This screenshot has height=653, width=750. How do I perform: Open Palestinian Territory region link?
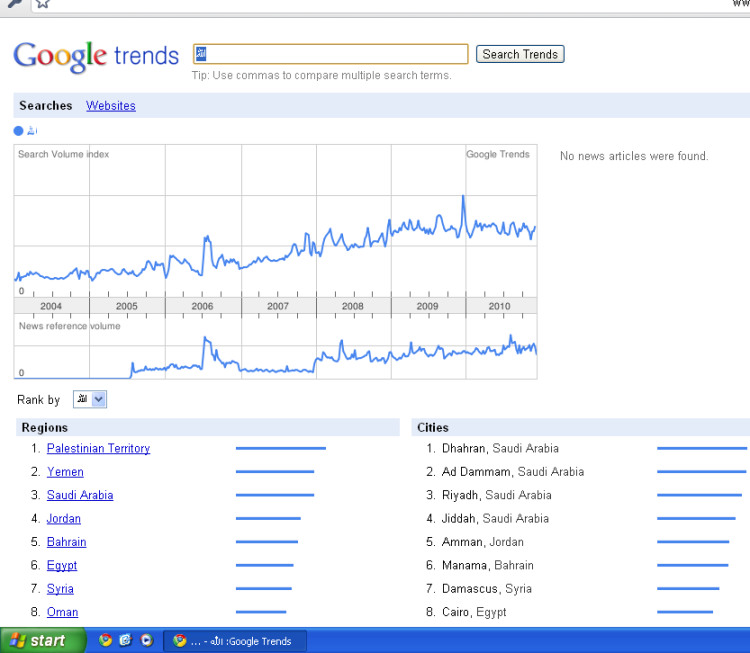[99, 448]
